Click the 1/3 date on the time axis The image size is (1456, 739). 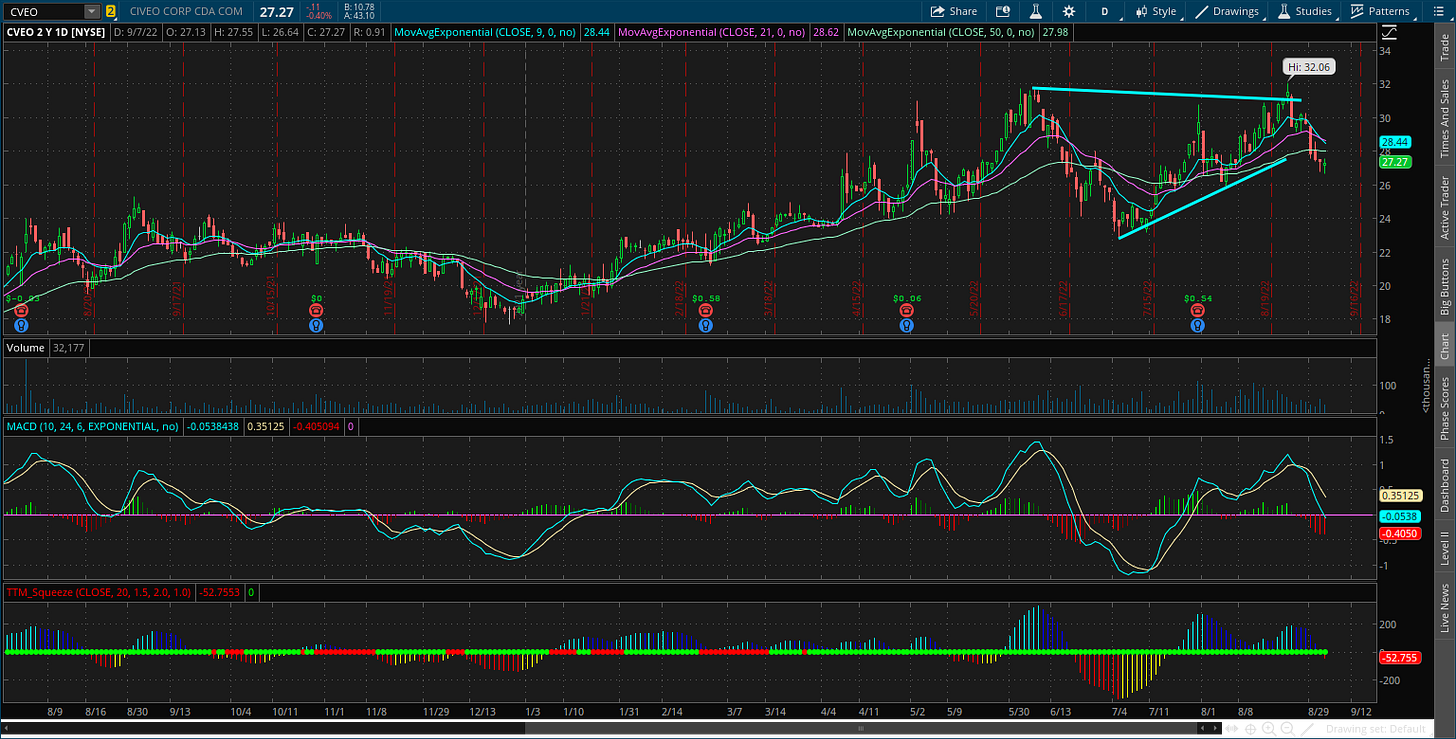click(x=532, y=712)
